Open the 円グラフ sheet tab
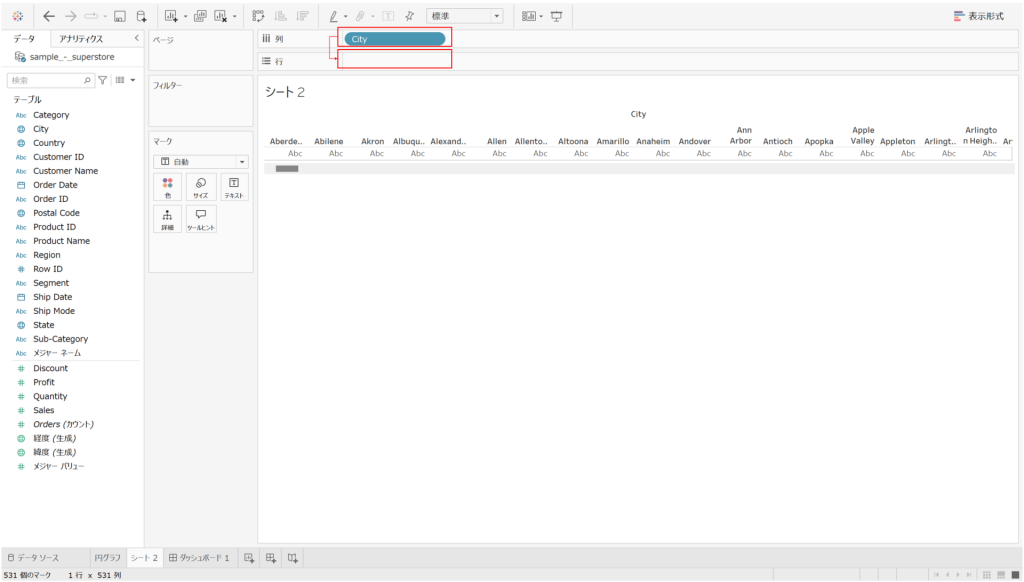 pos(107,557)
